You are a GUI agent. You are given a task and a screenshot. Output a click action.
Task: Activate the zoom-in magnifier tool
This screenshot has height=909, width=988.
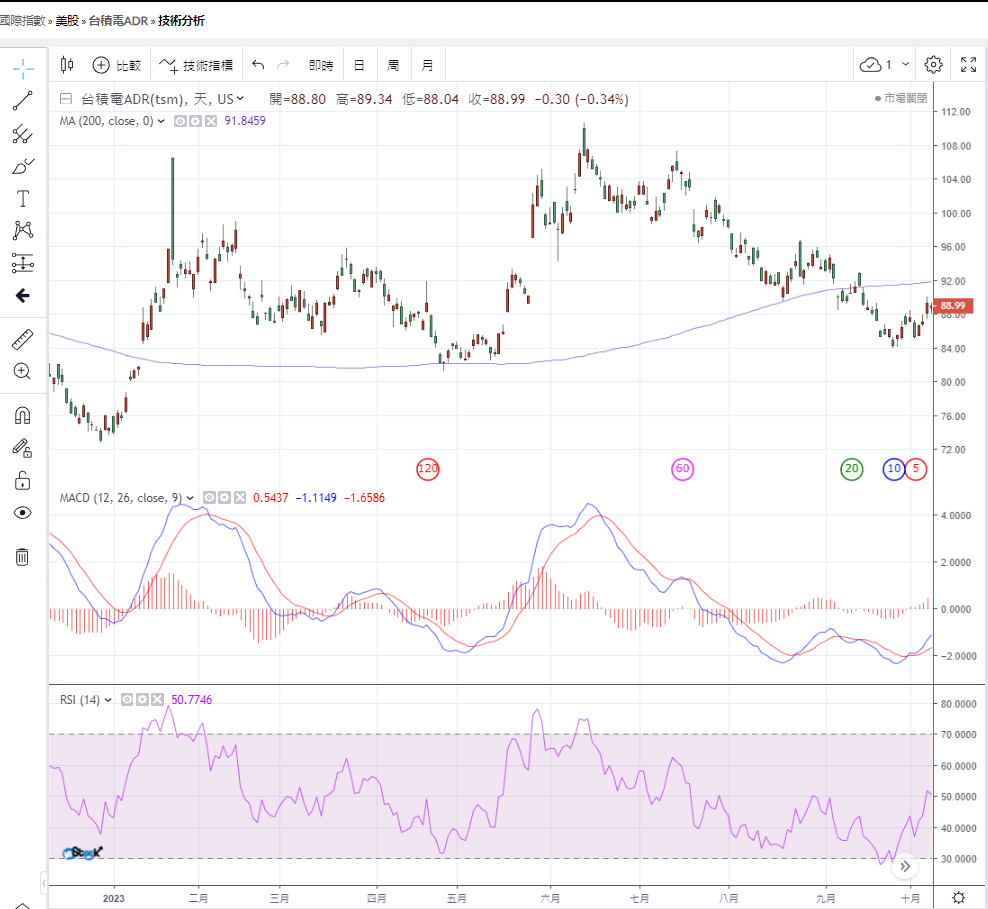(x=22, y=371)
